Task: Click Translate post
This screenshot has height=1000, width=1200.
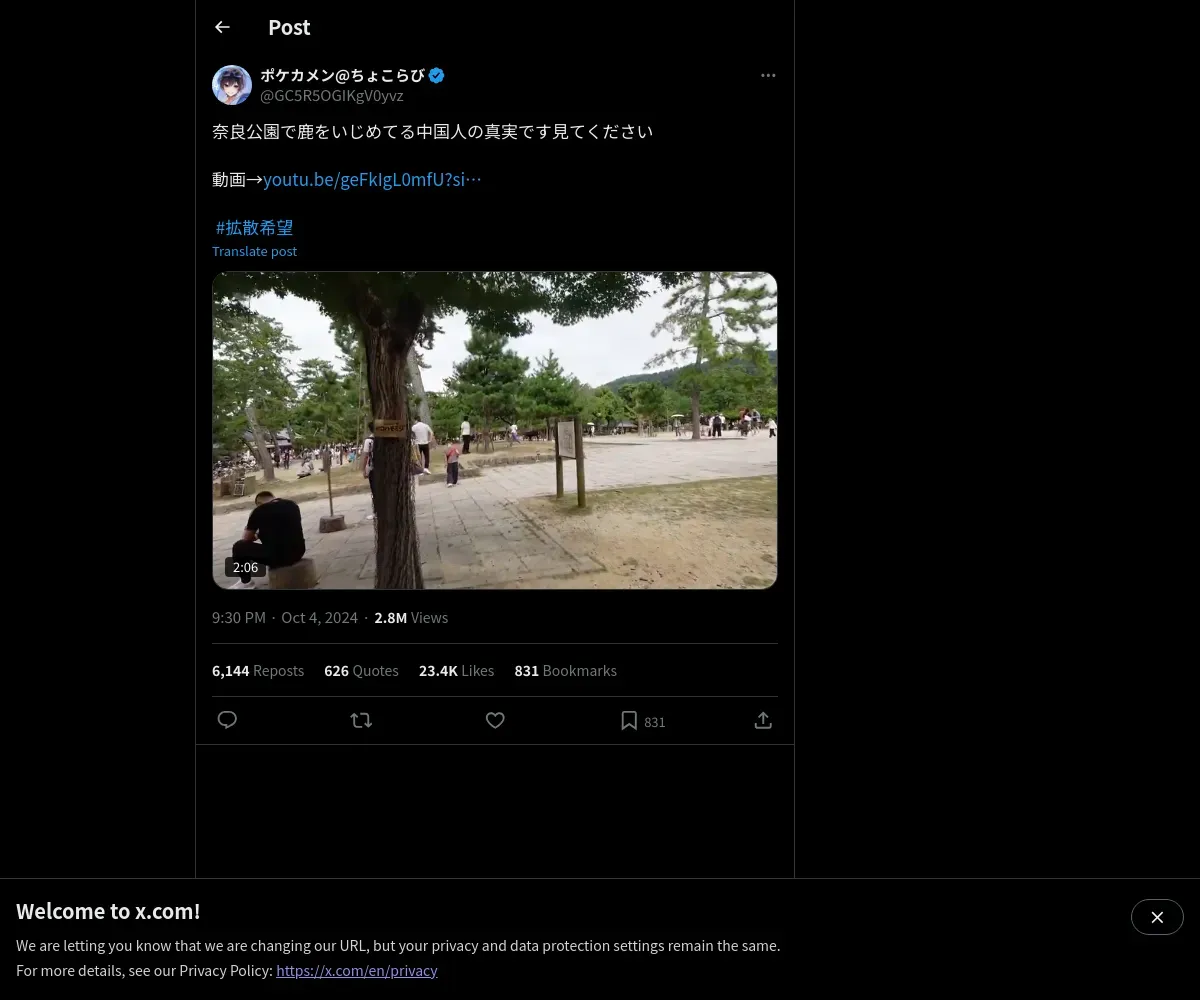Action: point(254,251)
